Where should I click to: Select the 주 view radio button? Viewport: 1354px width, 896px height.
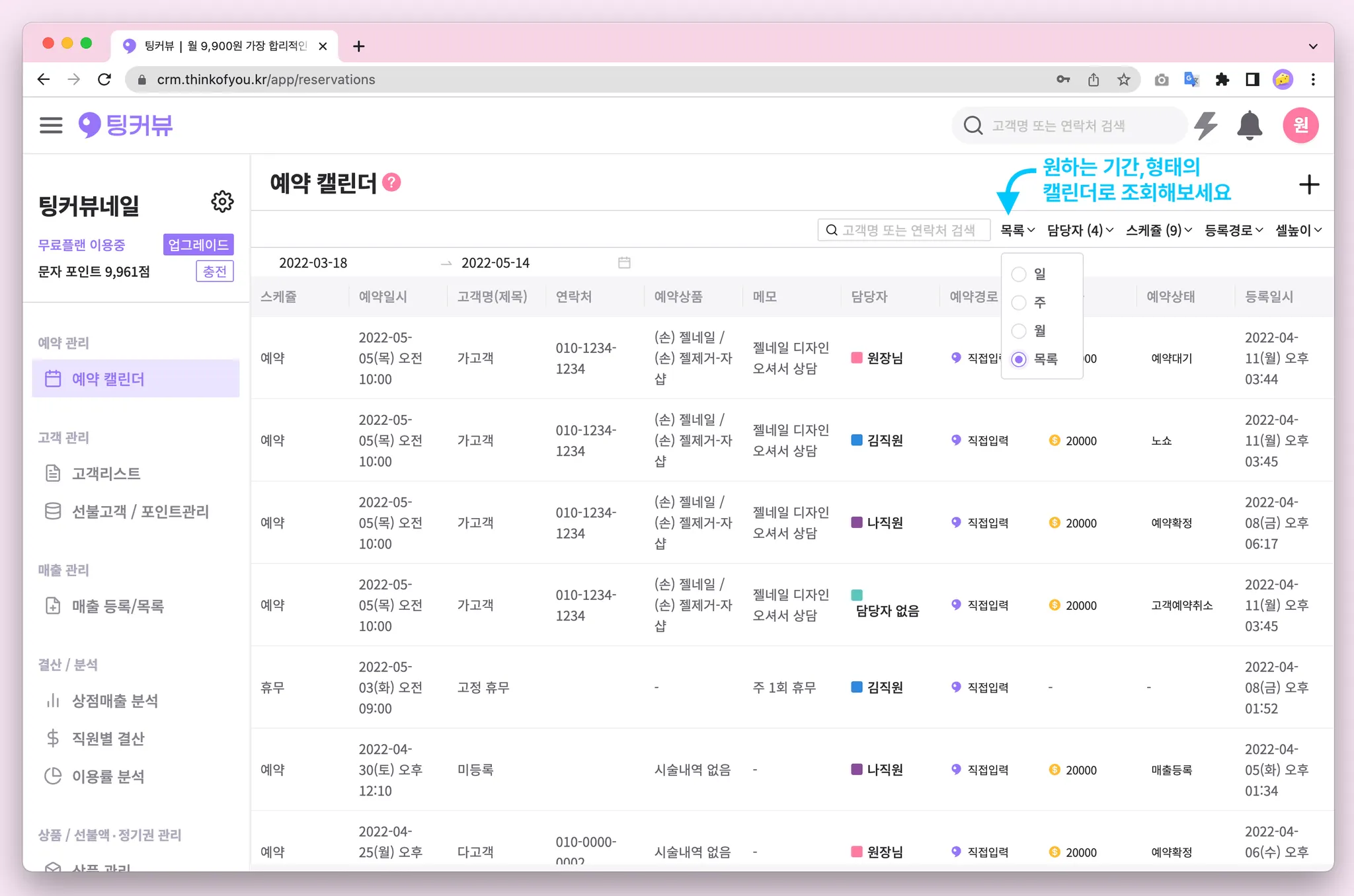1019,303
